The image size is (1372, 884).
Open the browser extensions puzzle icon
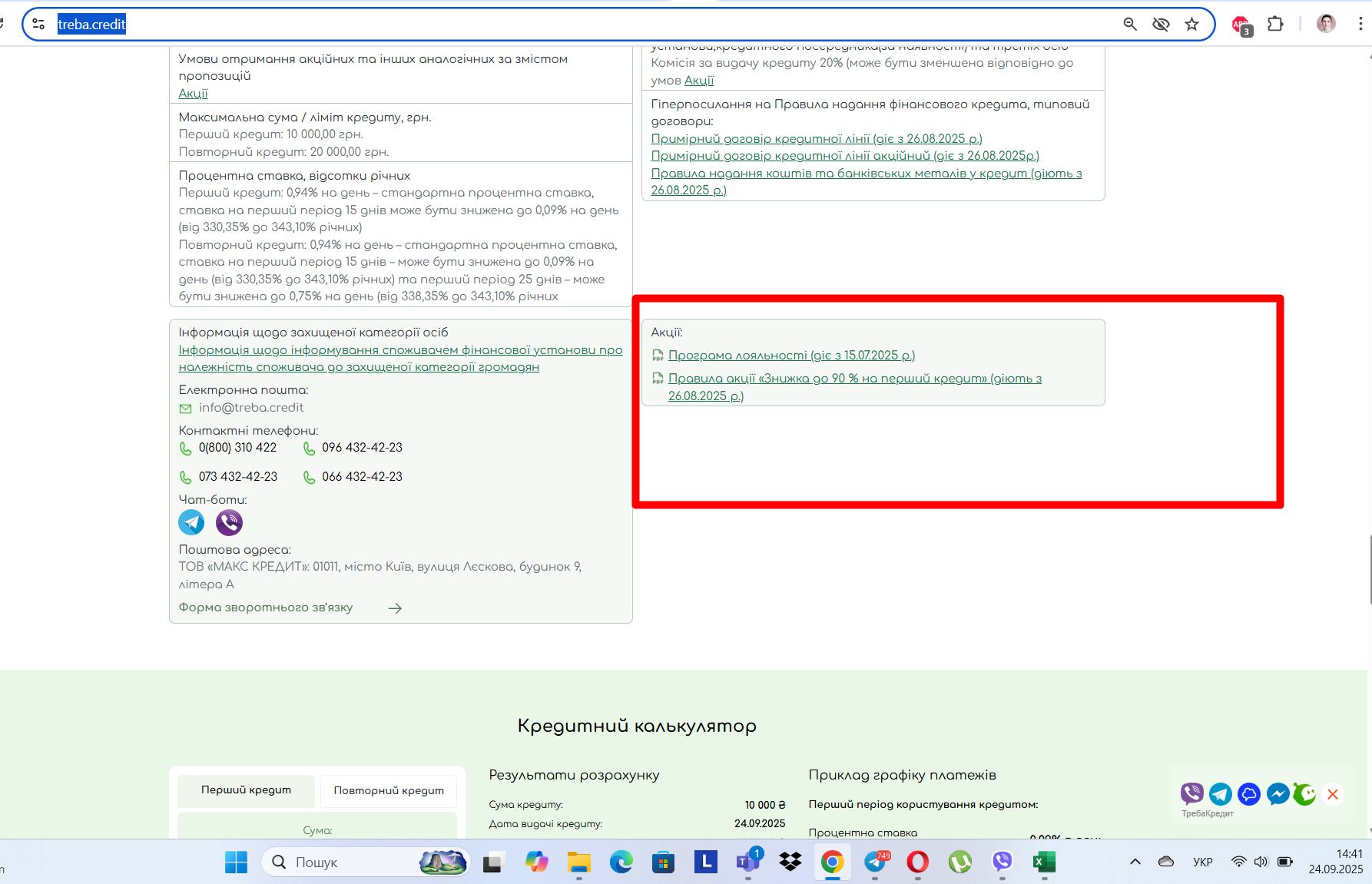coord(1275,24)
